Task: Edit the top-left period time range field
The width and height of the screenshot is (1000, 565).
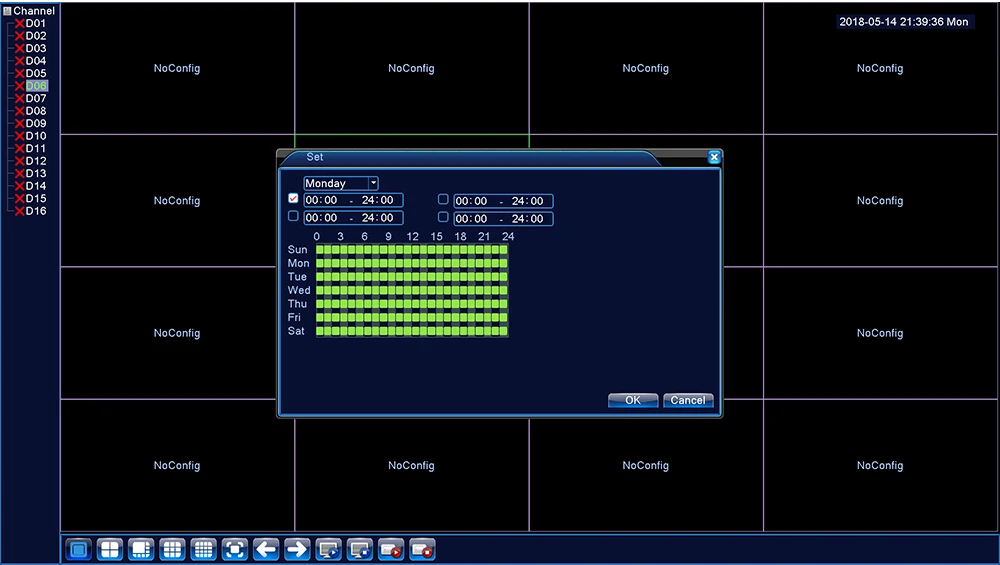Action: pos(353,200)
